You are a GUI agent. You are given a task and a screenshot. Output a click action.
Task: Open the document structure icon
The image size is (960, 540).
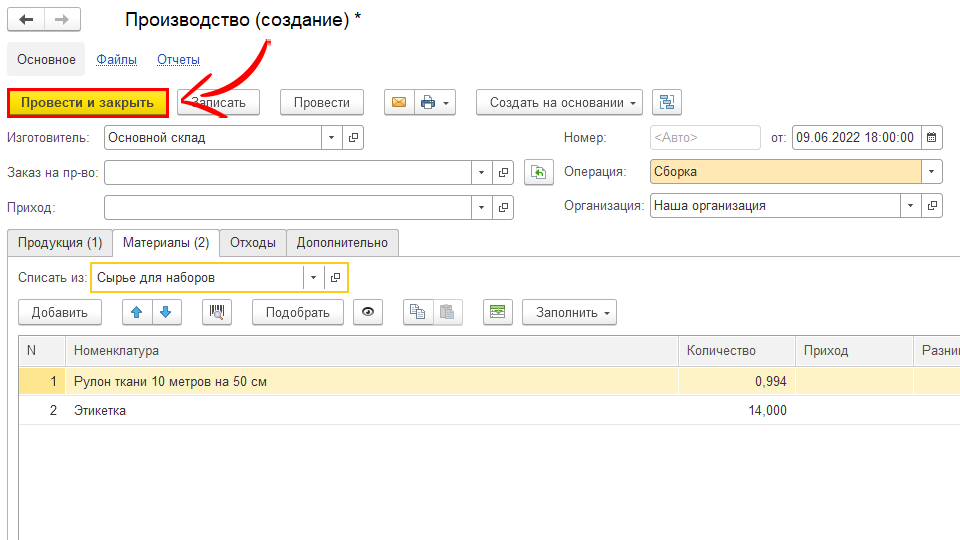click(667, 102)
